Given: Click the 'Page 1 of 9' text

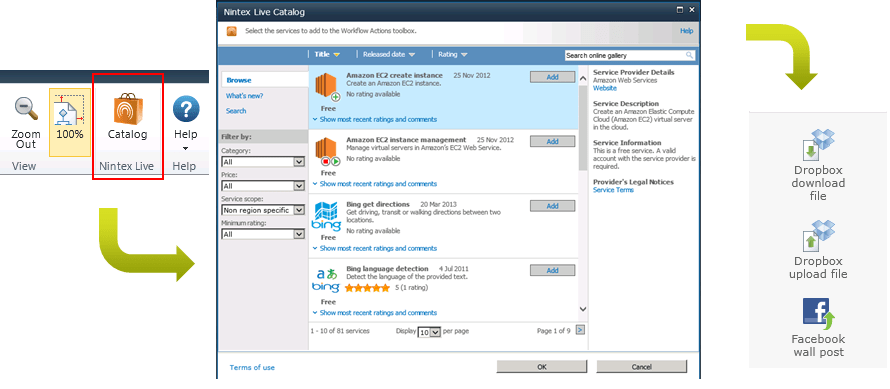Looking at the screenshot, I should tap(553, 331).
